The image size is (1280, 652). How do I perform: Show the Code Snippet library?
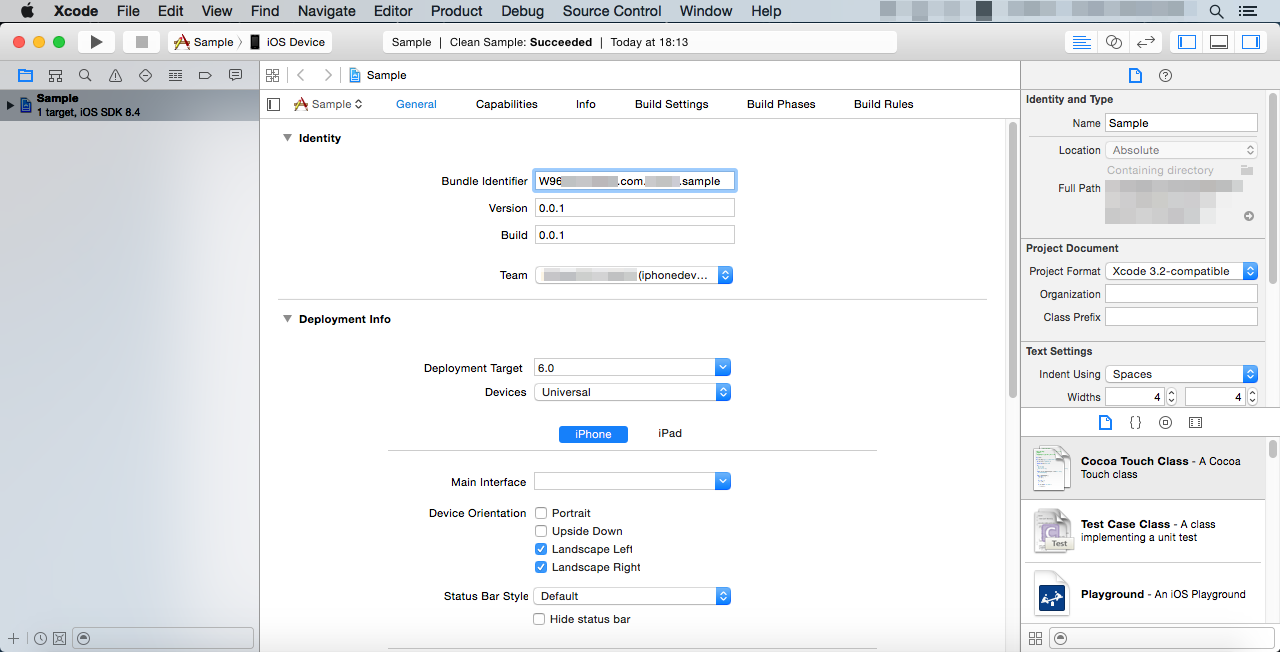[1135, 423]
